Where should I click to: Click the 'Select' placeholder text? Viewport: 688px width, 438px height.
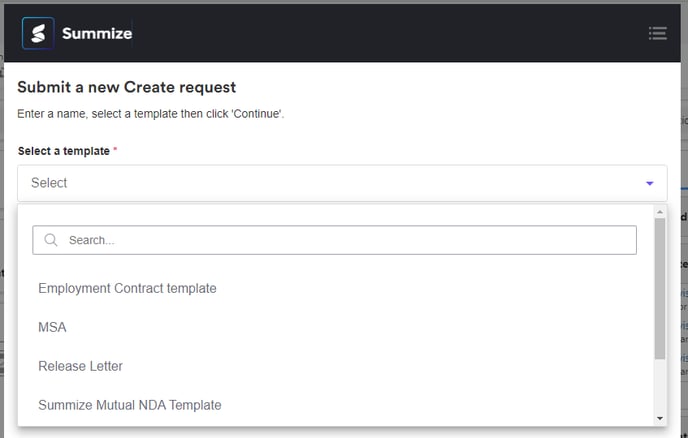tap(49, 183)
